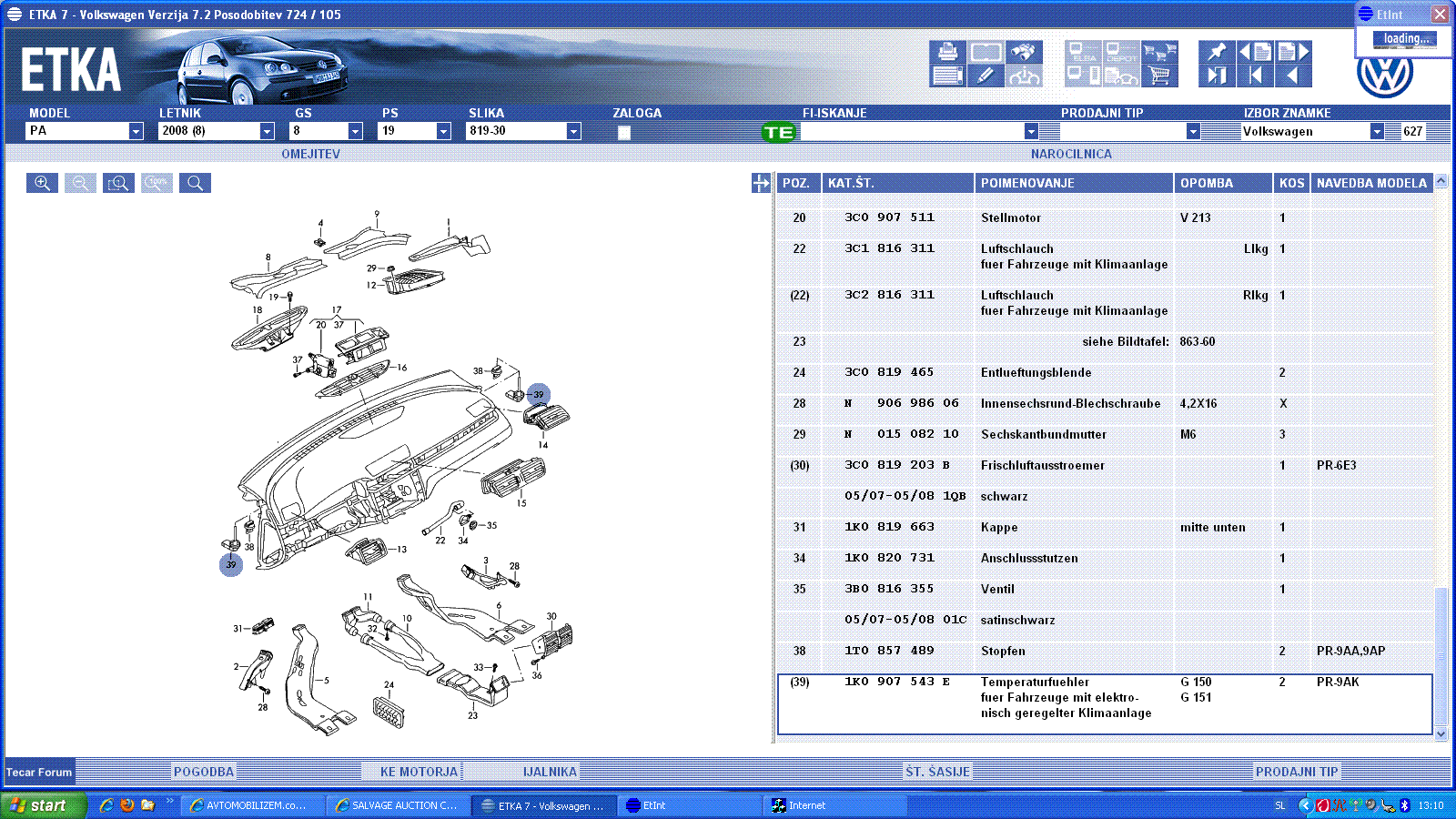Image resolution: width=1456 pixels, height=819 pixels.
Task: Switch to SALVAGE AUCTION taskbar window
Action: click(399, 805)
